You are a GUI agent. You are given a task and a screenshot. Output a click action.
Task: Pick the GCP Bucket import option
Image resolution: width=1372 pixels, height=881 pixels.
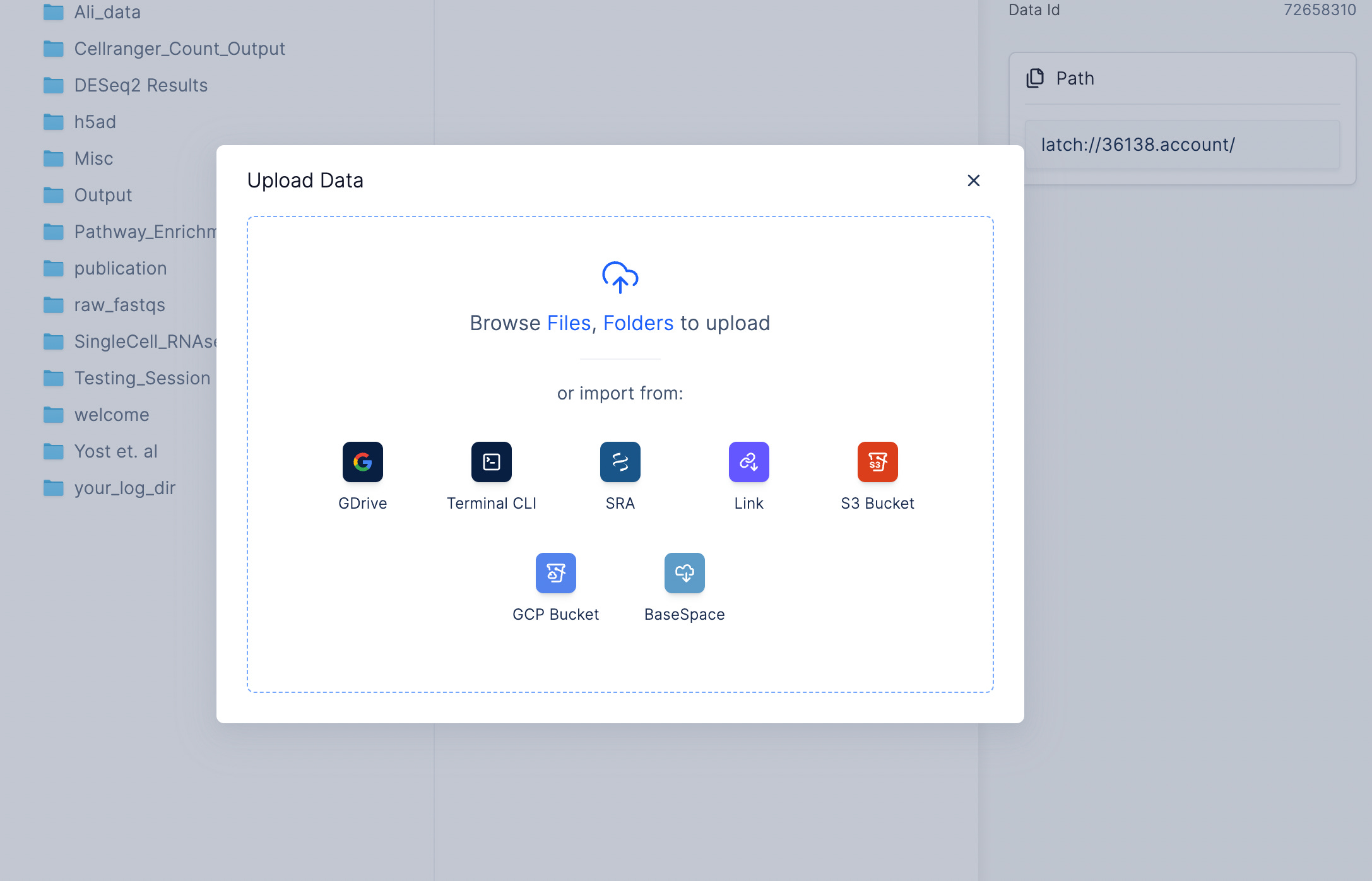tap(555, 573)
